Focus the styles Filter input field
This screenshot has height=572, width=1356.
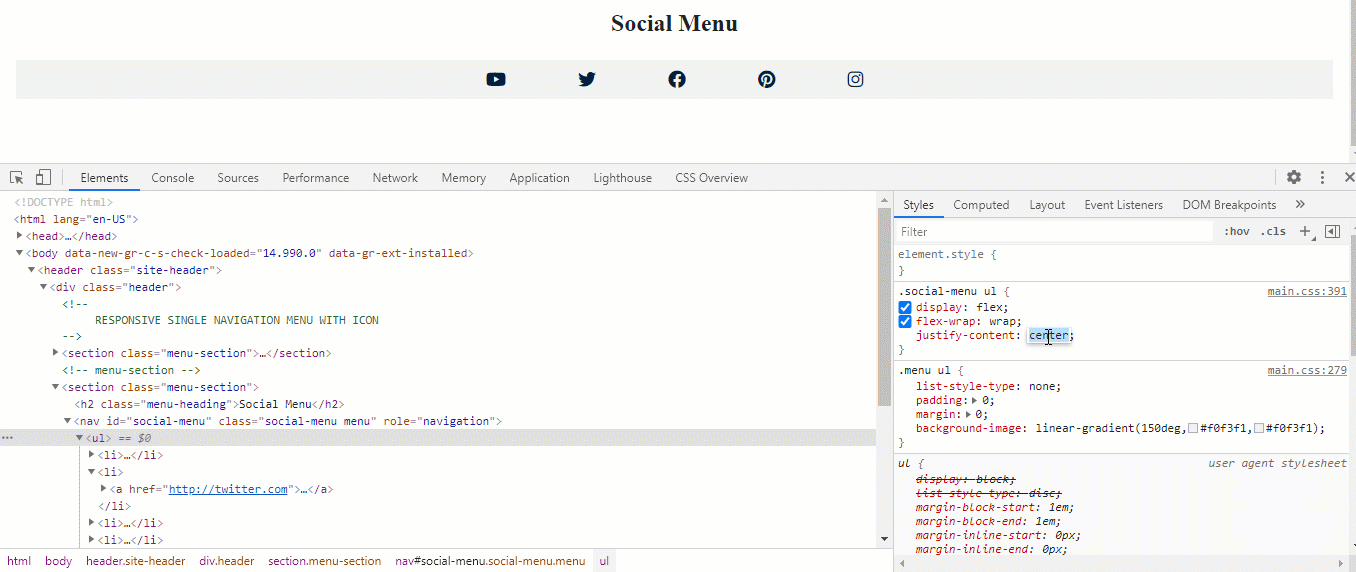(x=1055, y=231)
